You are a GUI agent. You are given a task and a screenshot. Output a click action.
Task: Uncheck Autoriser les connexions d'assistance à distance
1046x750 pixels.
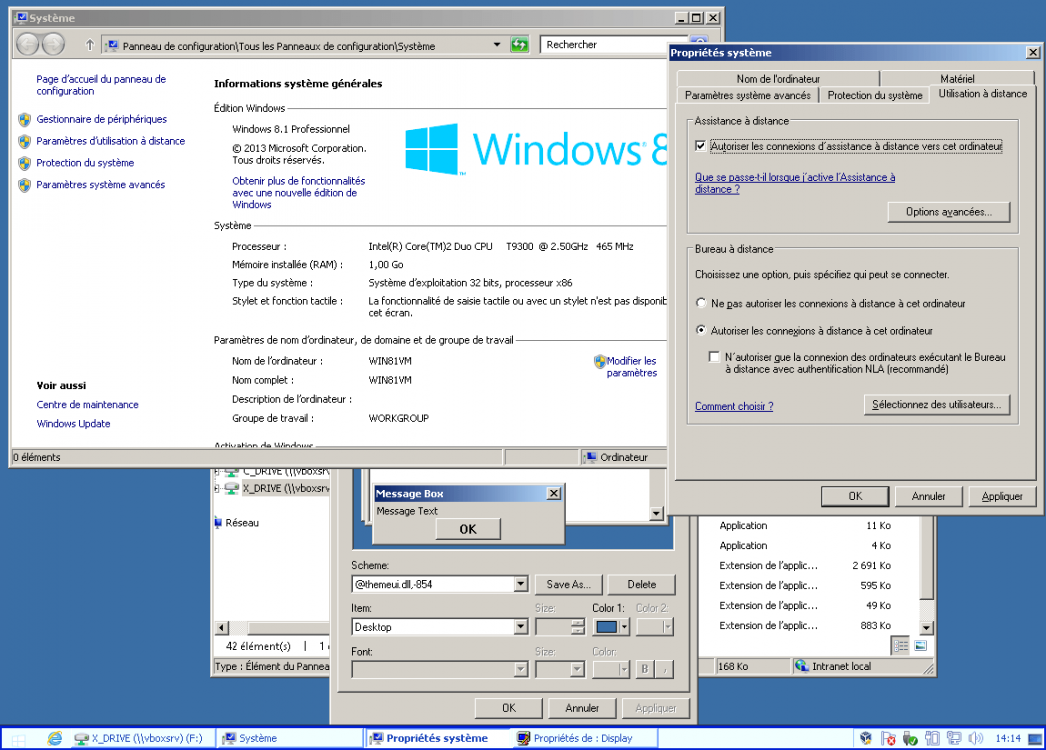coord(700,146)
